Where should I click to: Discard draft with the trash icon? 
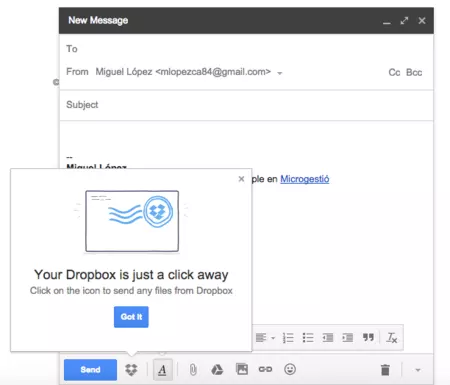coord(385,370)
